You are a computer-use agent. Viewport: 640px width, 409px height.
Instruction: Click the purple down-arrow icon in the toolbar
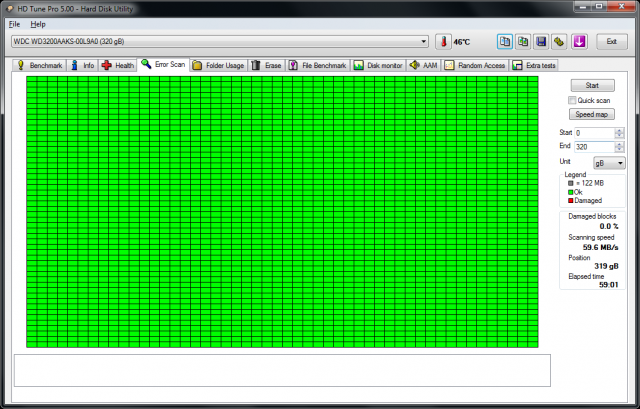(577, 42)
